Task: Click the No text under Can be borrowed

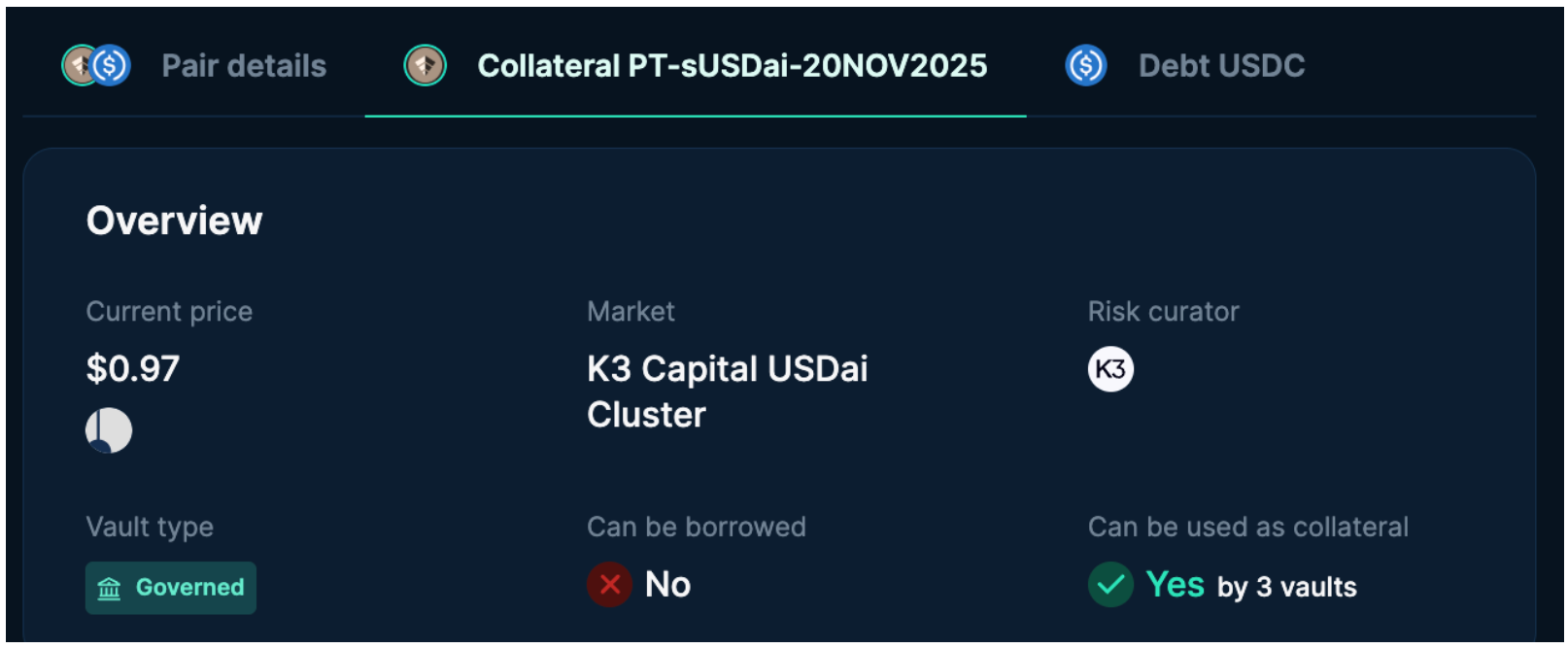Action: click(x=667, y=585)
